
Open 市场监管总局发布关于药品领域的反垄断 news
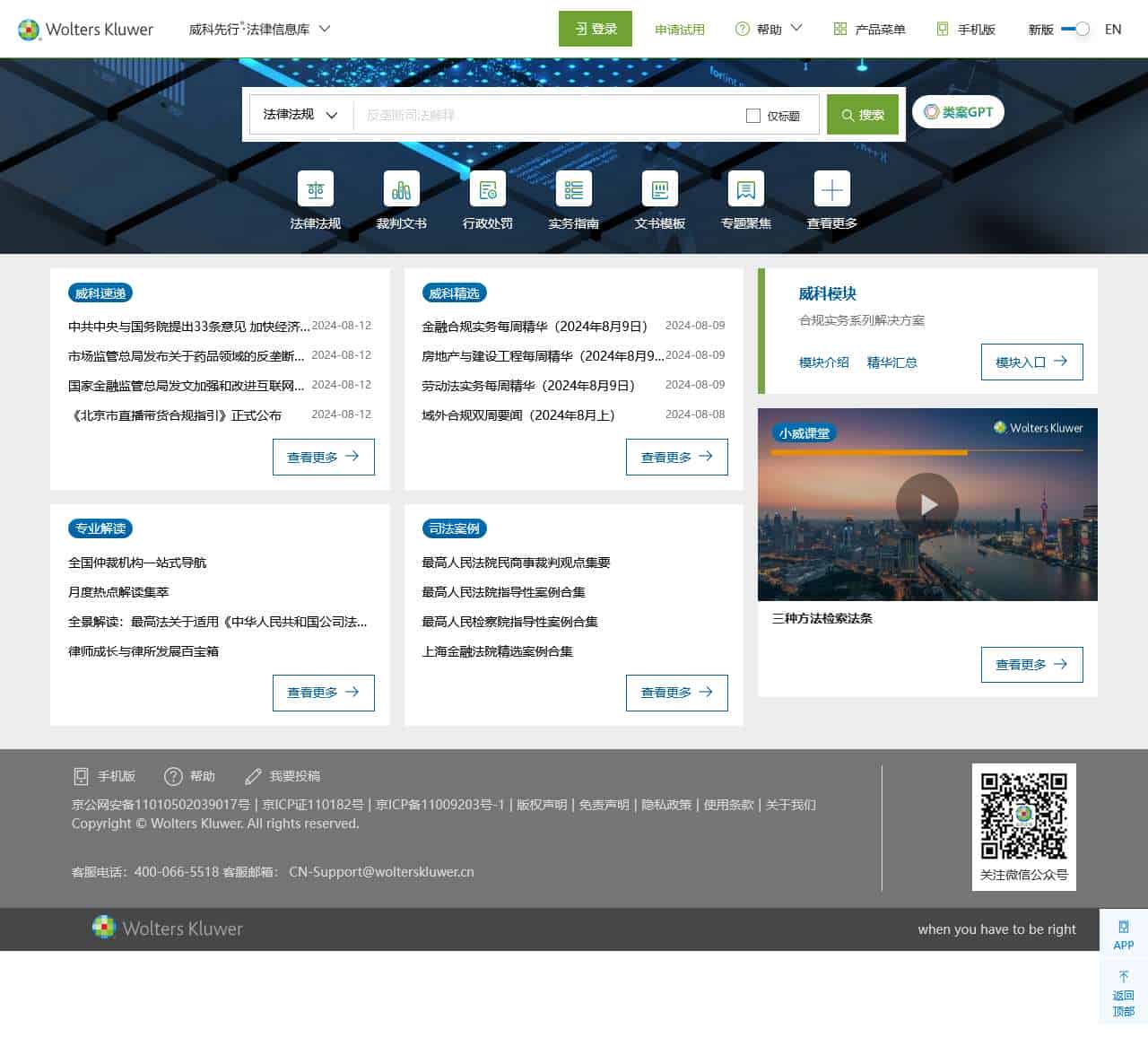click(187, 356)
